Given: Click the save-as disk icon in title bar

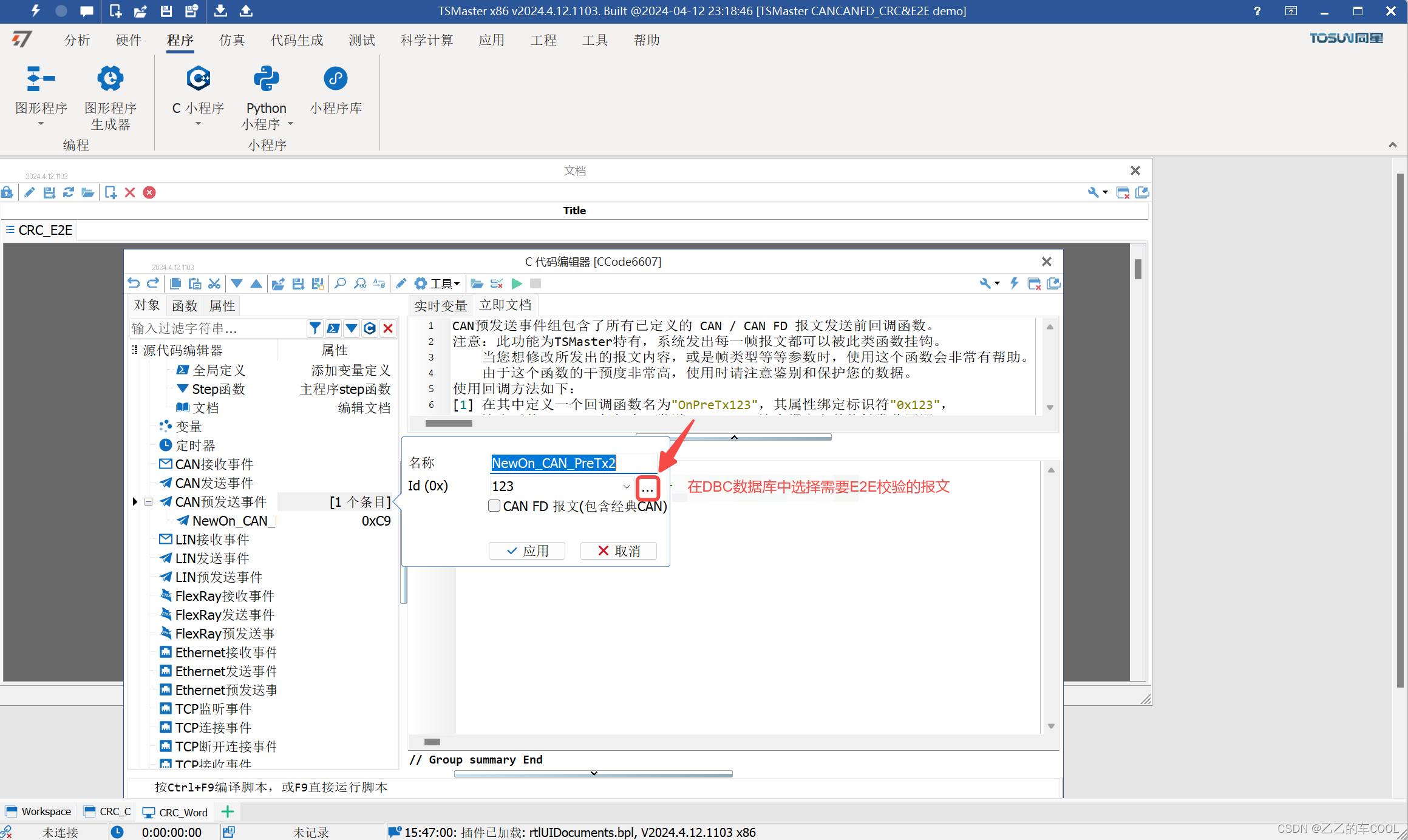Looking at the screenshot, I should pos(191,11).
